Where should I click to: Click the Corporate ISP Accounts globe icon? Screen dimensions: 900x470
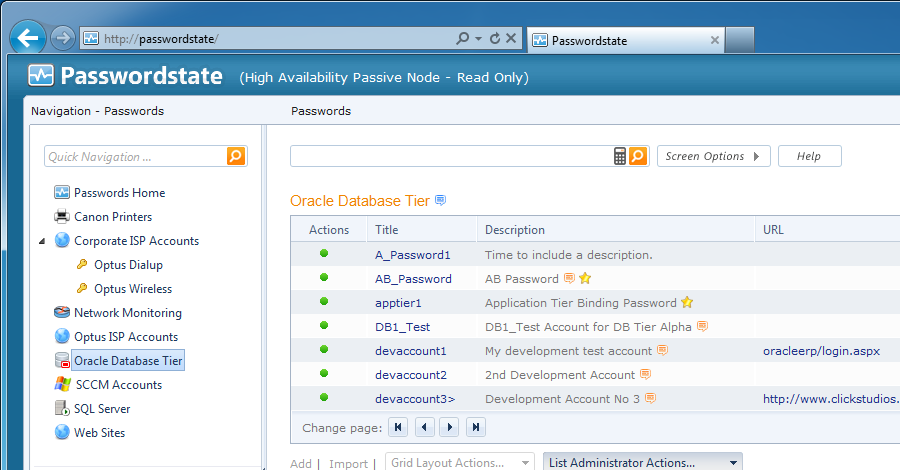click(x=62, y=240)
